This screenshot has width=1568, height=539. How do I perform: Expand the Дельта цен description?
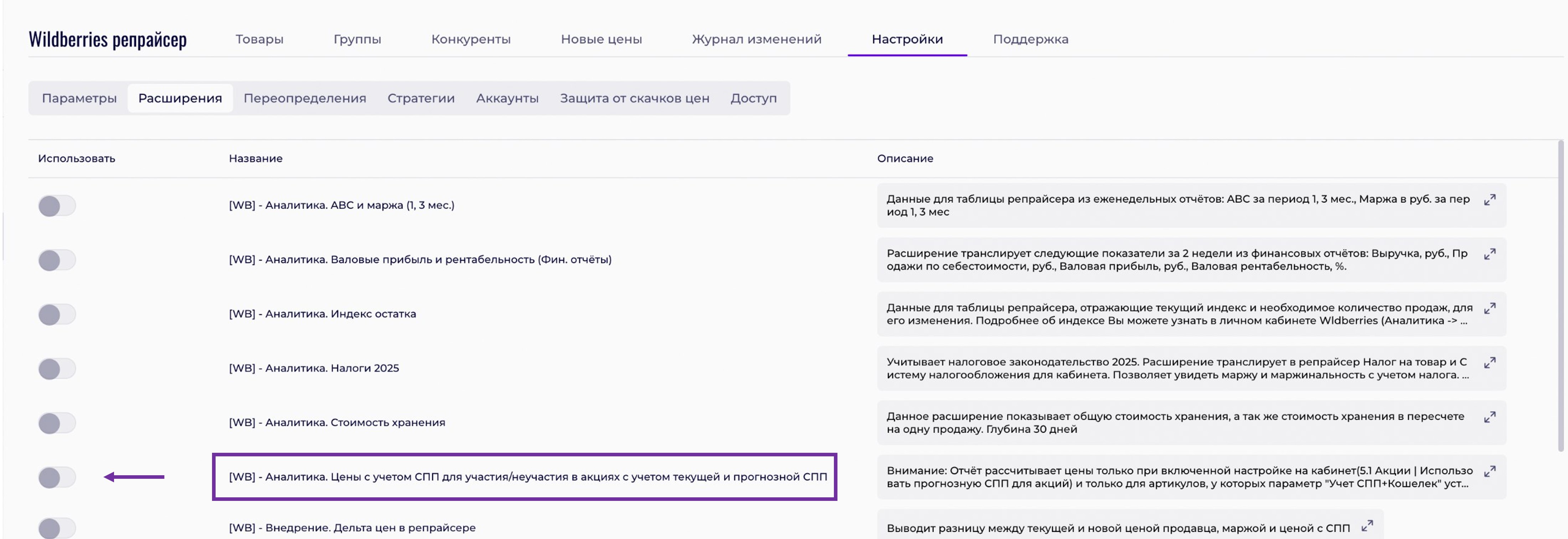(1367, 525)
